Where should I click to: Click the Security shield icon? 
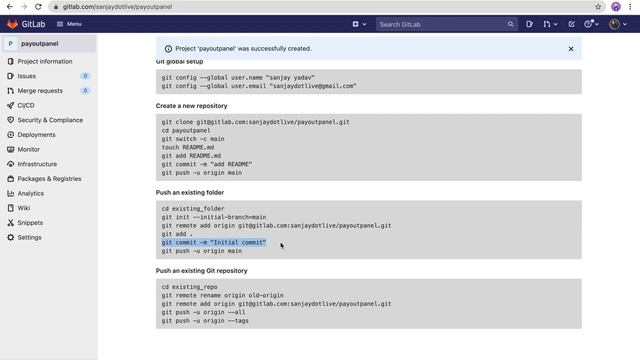pyautogui.click(x=11, y=120)
